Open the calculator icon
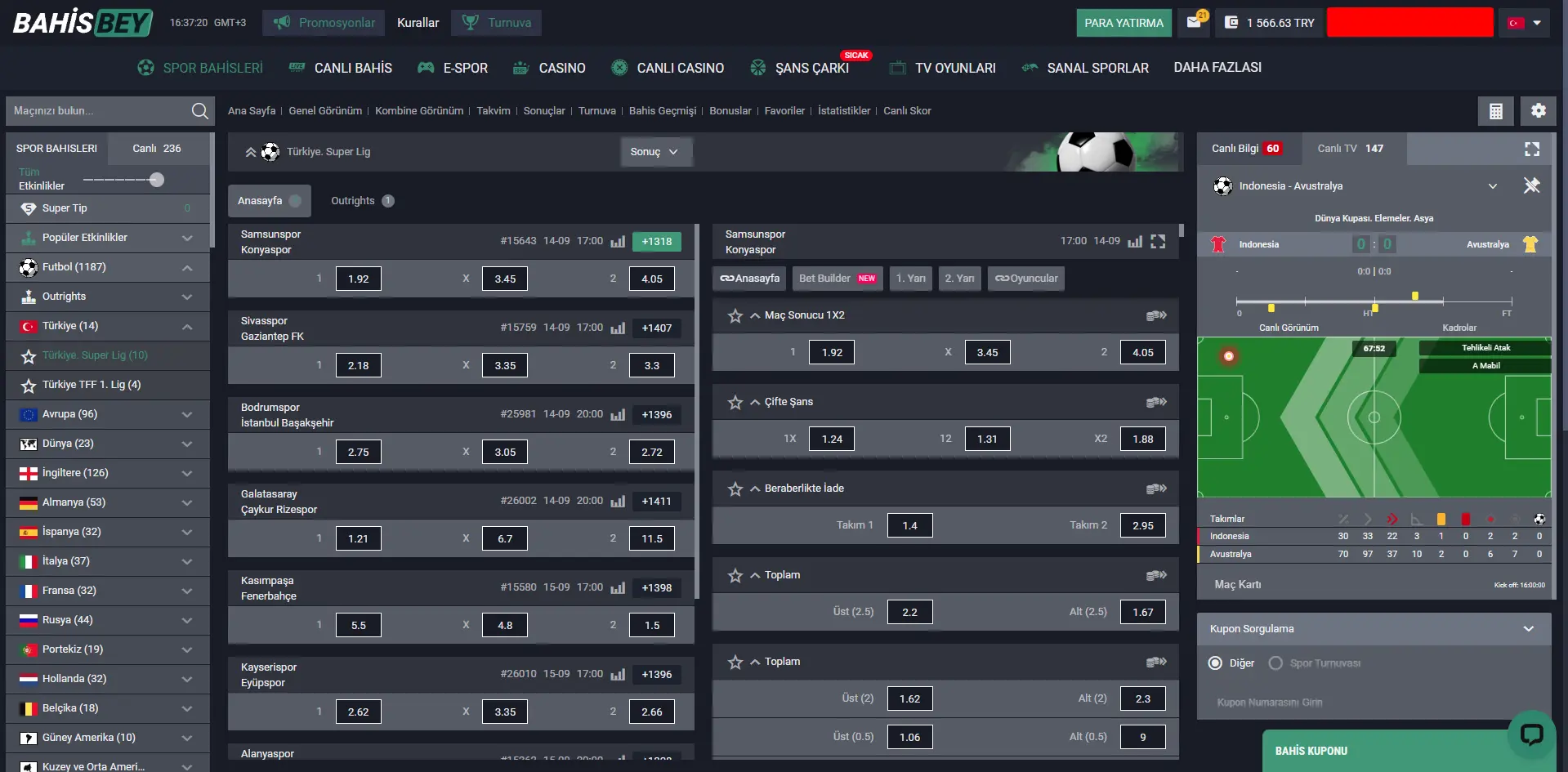The width and height of the screenshot is (1568, 772). pyautogui.click(x=1495, y=111)
